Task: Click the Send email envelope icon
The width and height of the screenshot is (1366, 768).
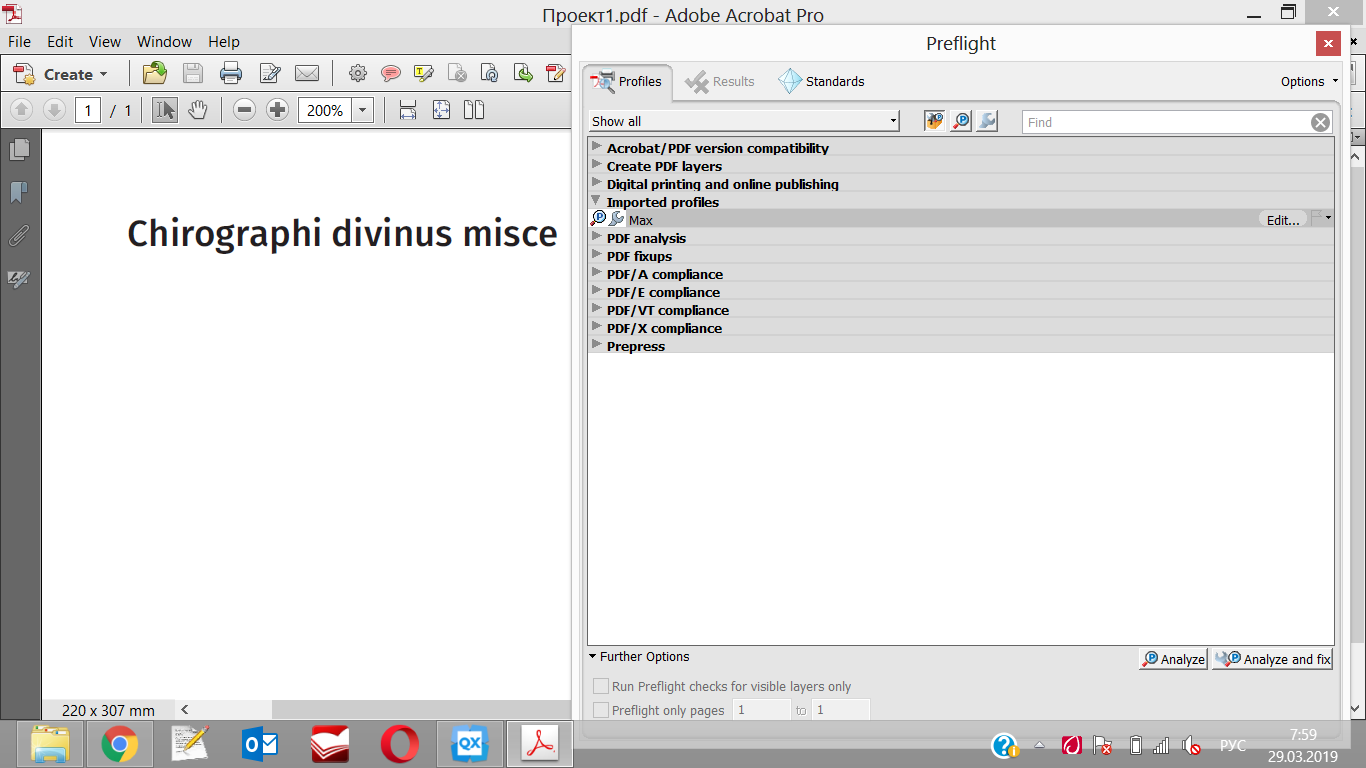Action: pos(307,73)
